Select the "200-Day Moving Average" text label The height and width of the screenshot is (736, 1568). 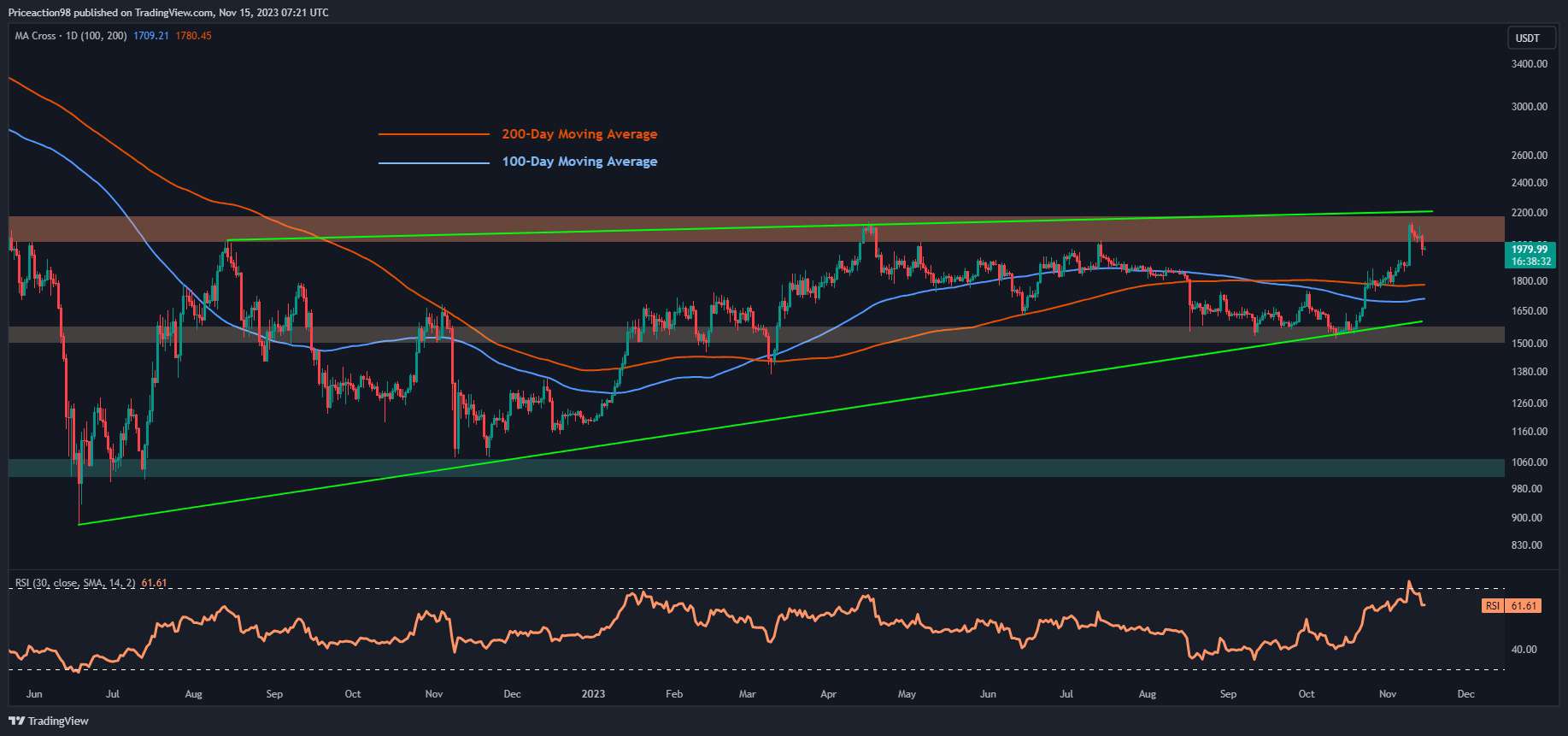point(579,134)
